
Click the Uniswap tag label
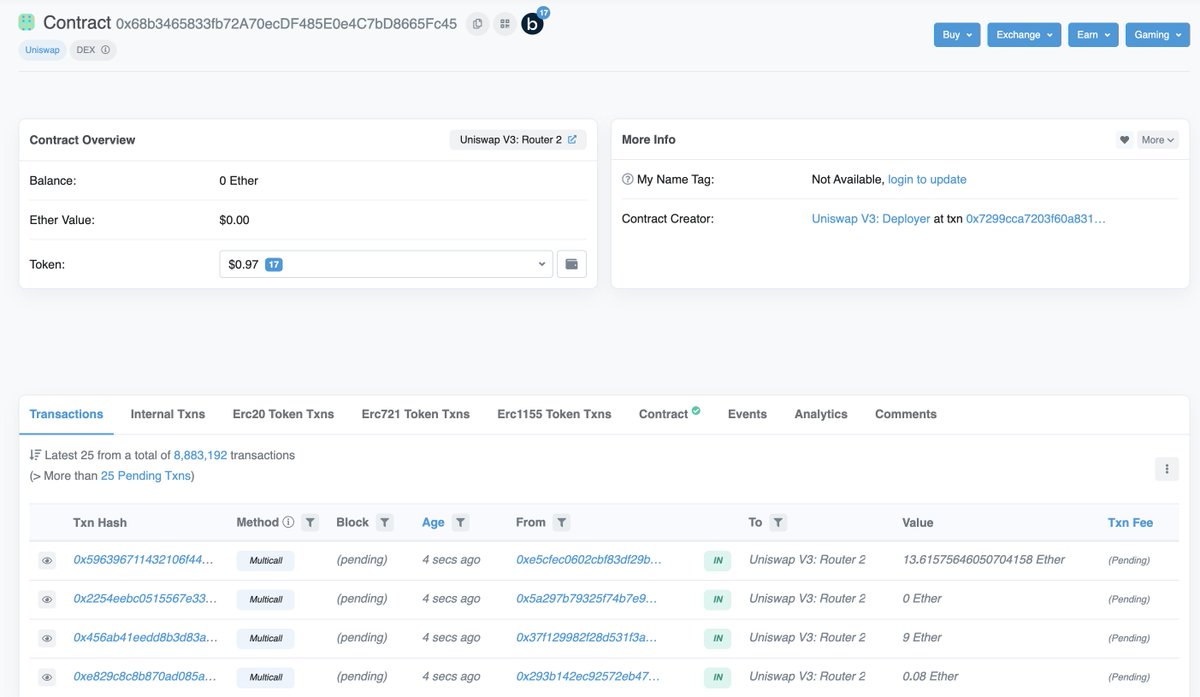pos(42,50)
